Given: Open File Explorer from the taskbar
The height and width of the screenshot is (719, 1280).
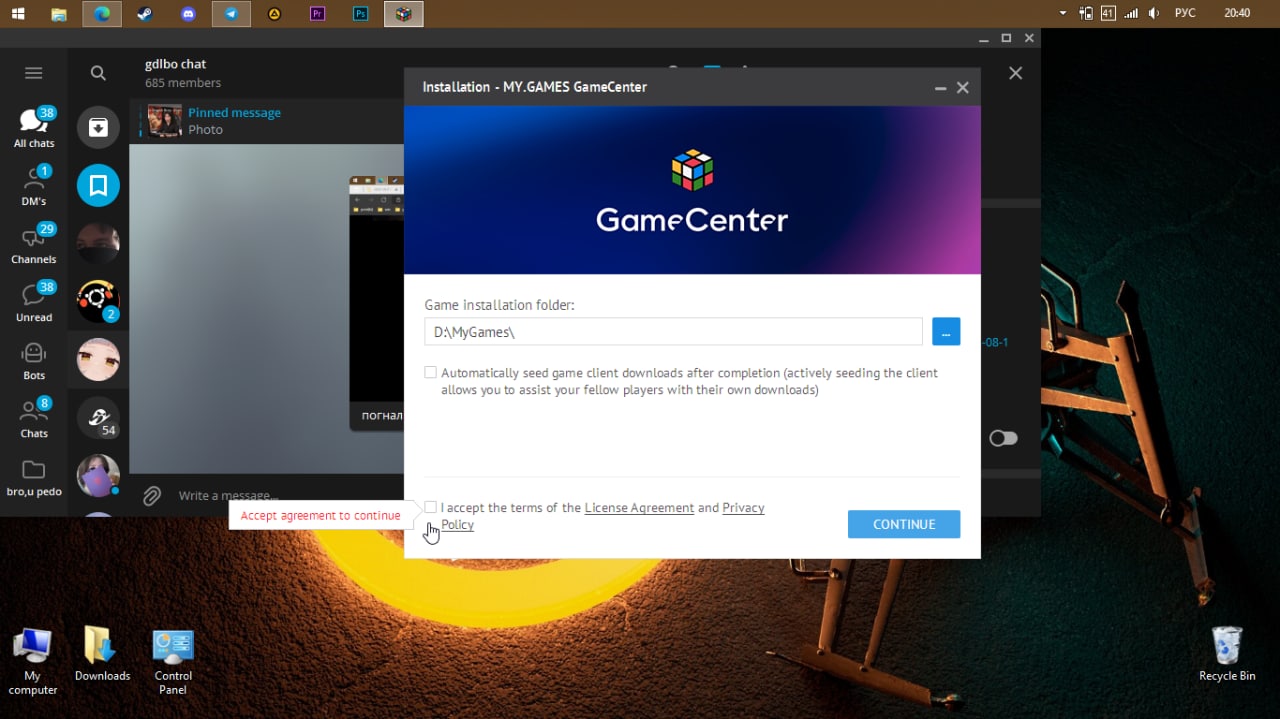Looking at the screenshot, I should coord(59,13).
